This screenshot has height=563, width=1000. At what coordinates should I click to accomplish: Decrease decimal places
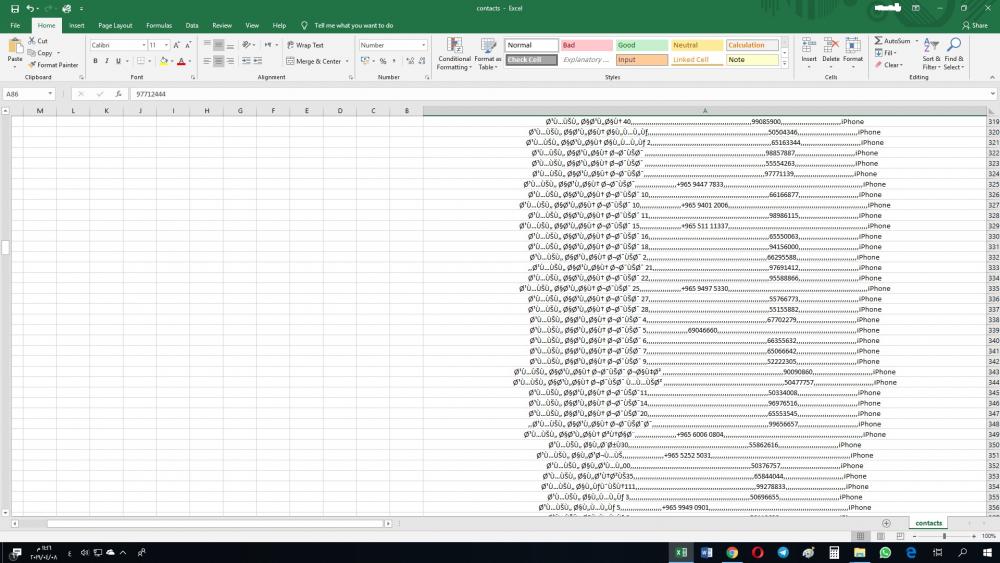[x=422, y=61]
